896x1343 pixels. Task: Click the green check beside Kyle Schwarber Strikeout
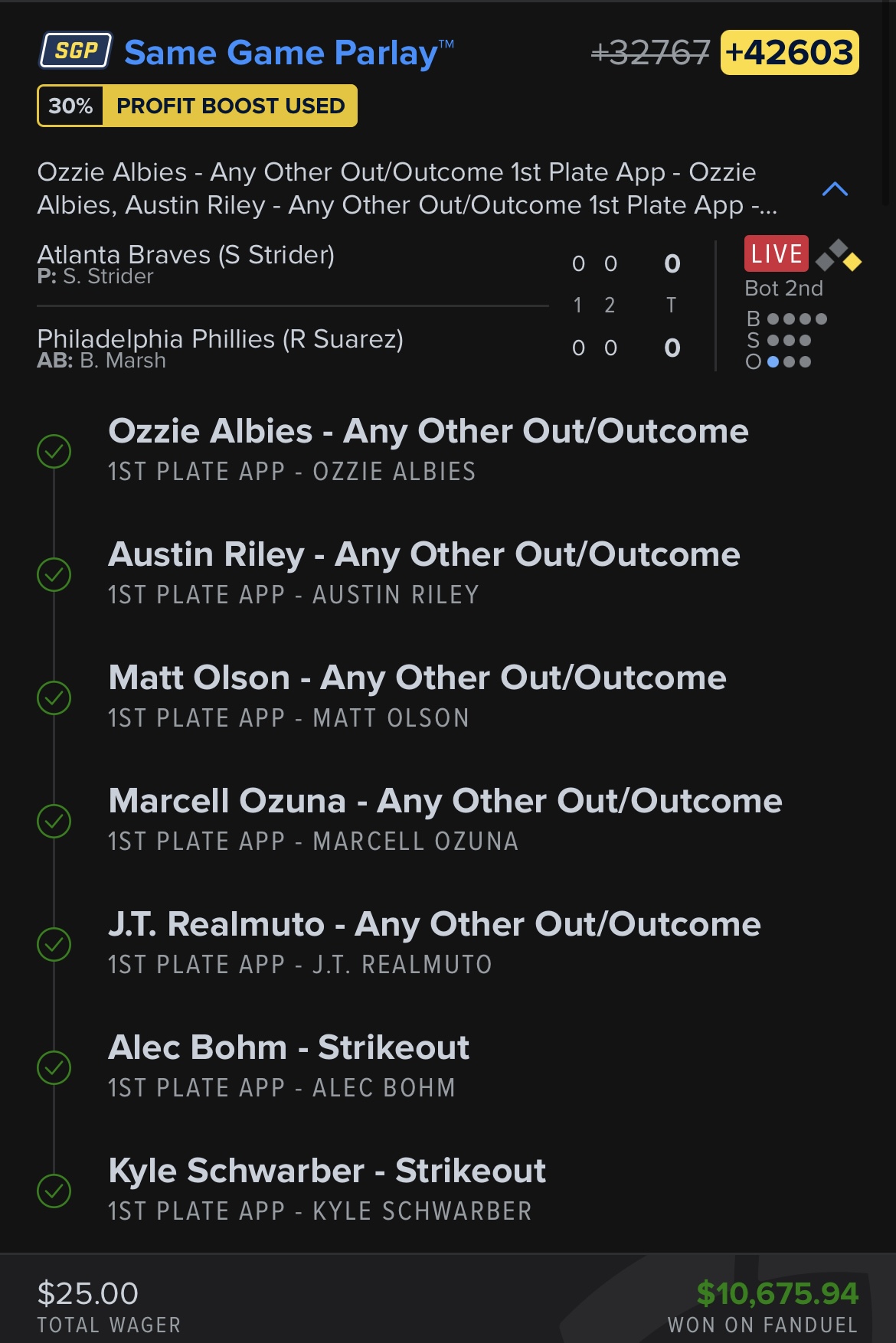[x=54, y=1191]
